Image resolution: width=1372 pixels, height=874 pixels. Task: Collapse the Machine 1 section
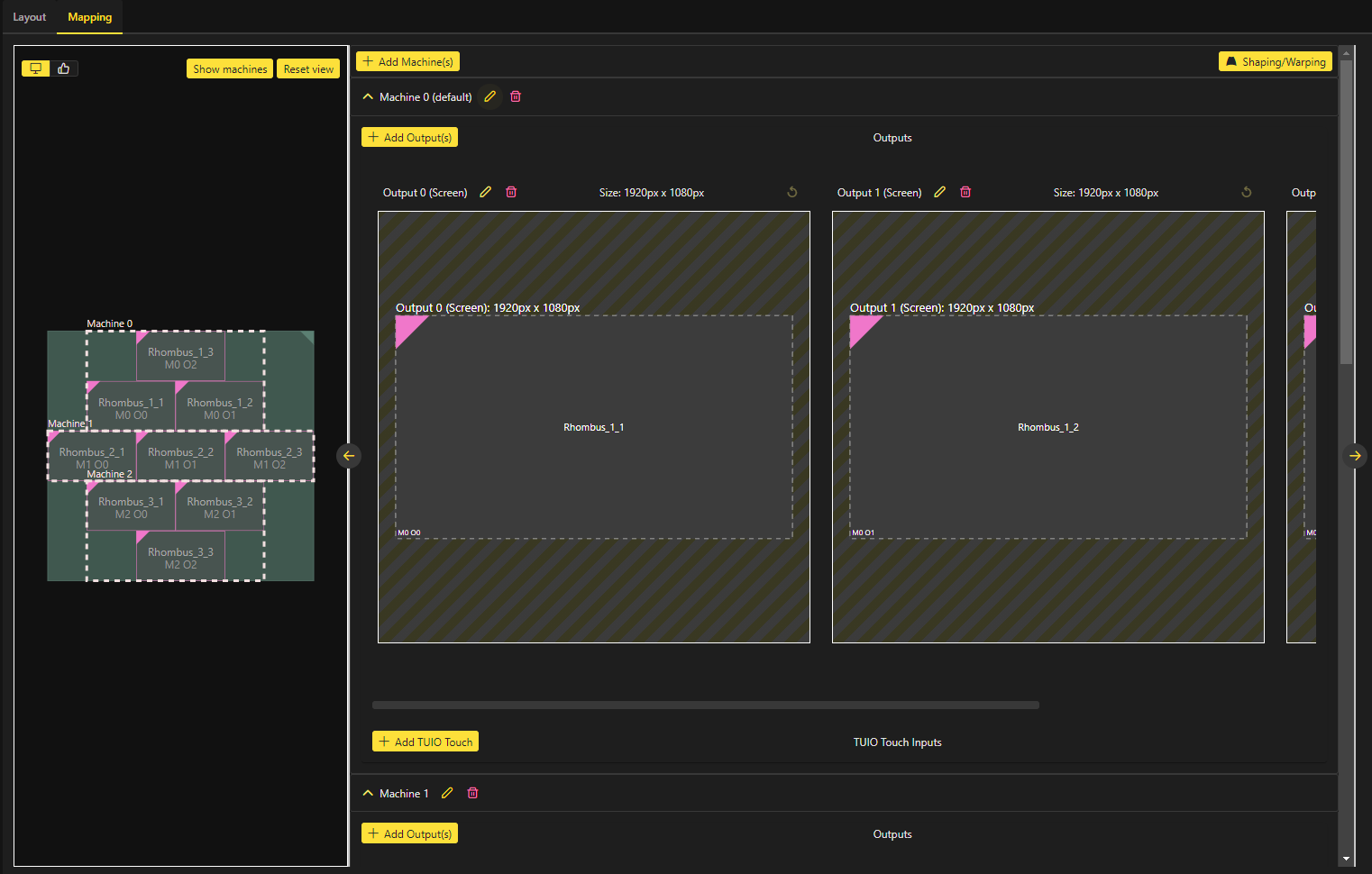[x=368, y=793]
